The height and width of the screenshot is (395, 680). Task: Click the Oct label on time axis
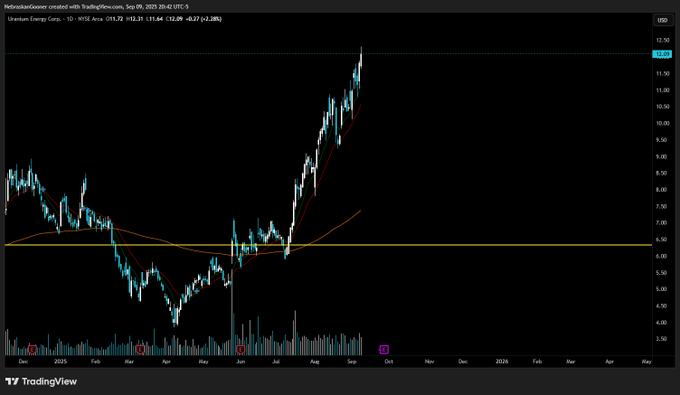(x=389, y=362)
